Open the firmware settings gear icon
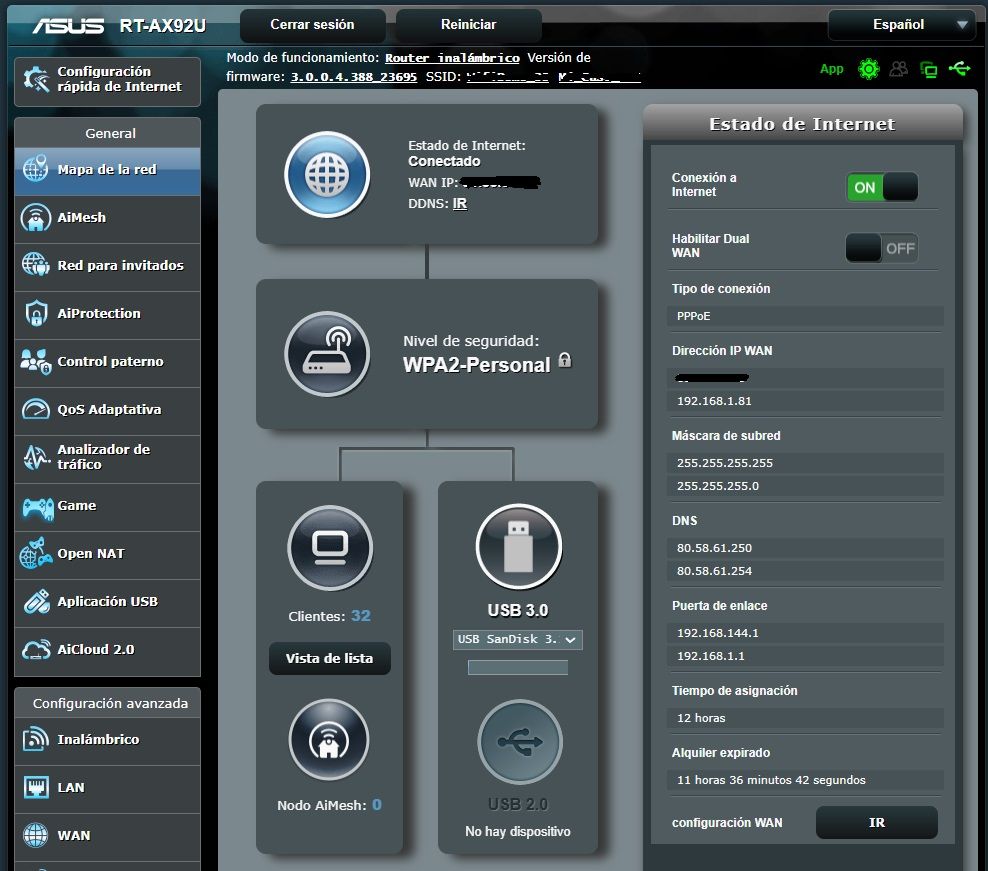The height and width of the screenshot is (871, 988). (868, 69)
